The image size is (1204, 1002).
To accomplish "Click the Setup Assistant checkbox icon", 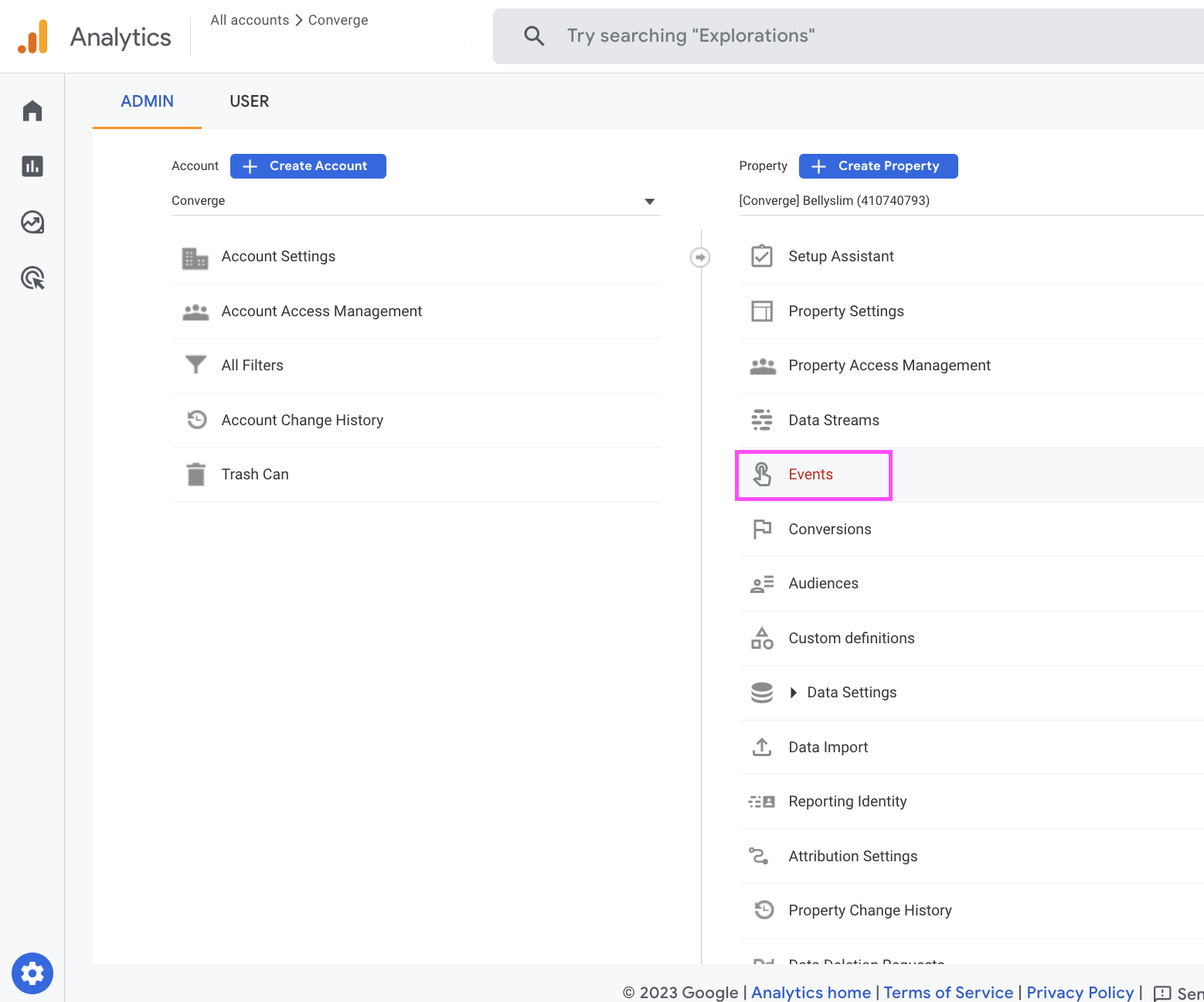I will click(x=762, y=256).
